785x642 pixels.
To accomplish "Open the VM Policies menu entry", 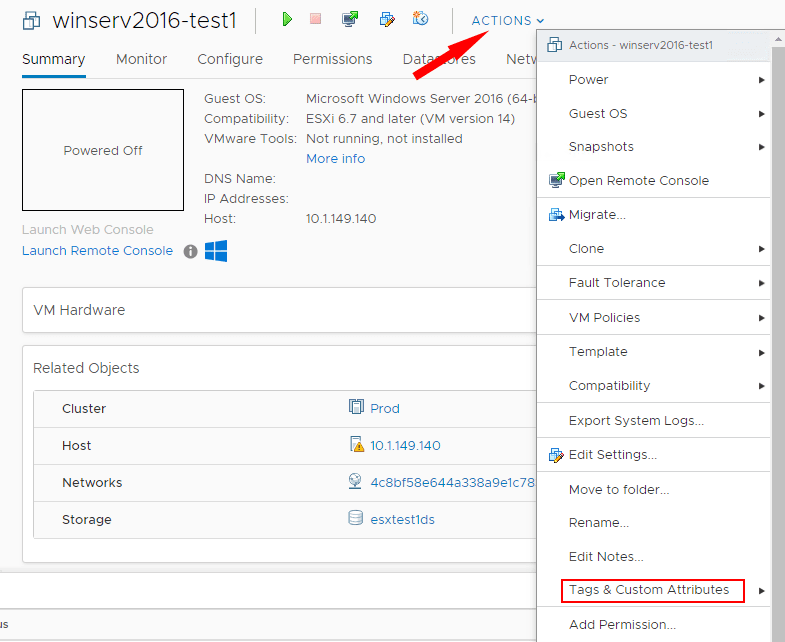I will [653, 318].
